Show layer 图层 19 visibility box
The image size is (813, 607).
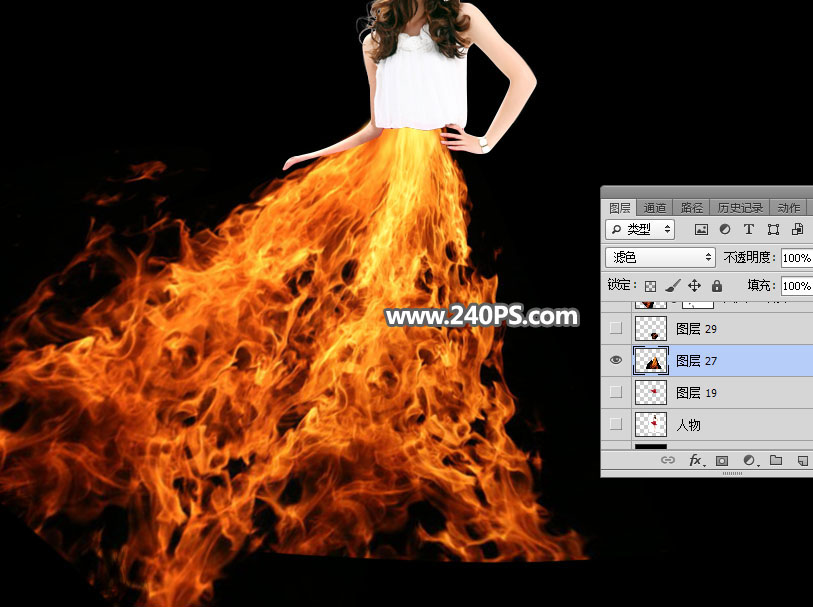[615, 392]
